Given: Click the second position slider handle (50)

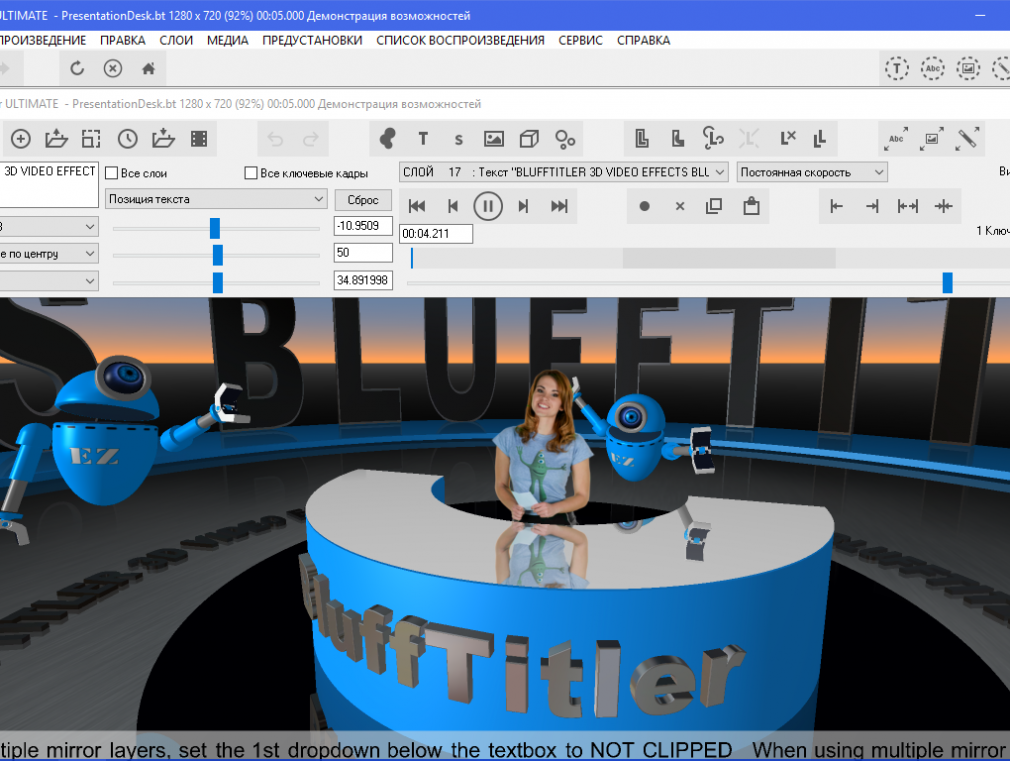Looking at the screenshot, I should [218, 255].
